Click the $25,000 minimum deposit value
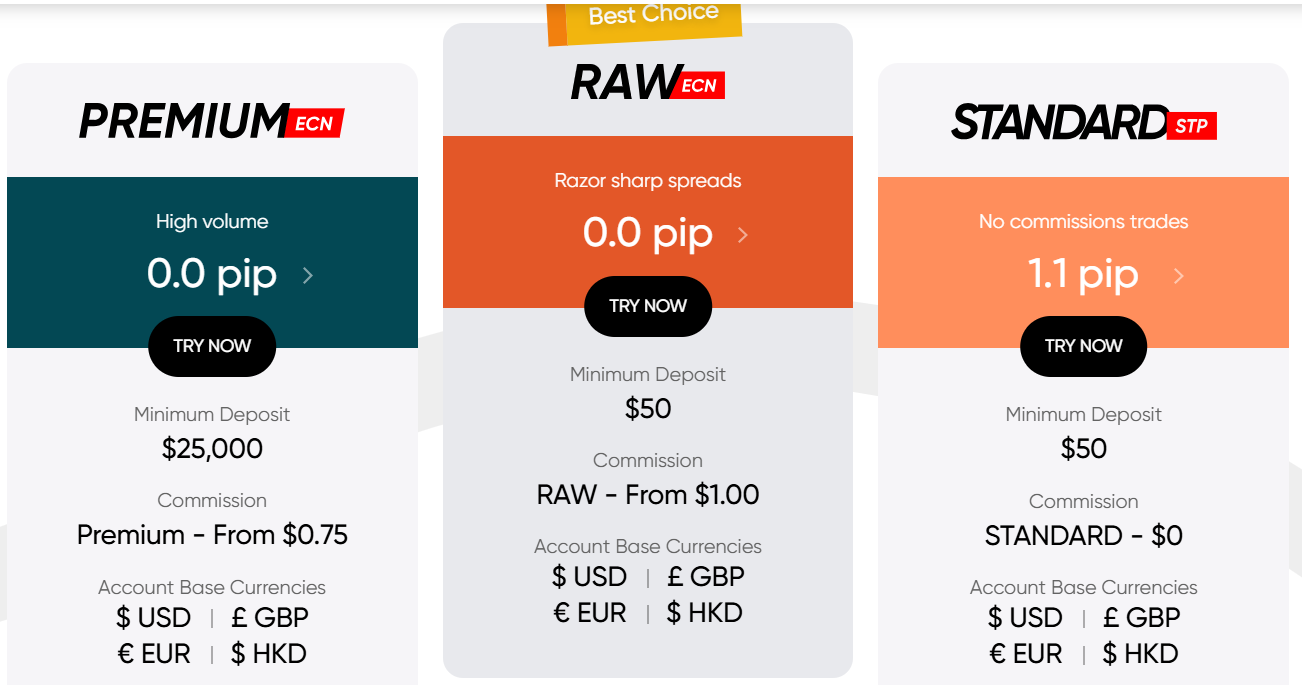 click(212, 448)
